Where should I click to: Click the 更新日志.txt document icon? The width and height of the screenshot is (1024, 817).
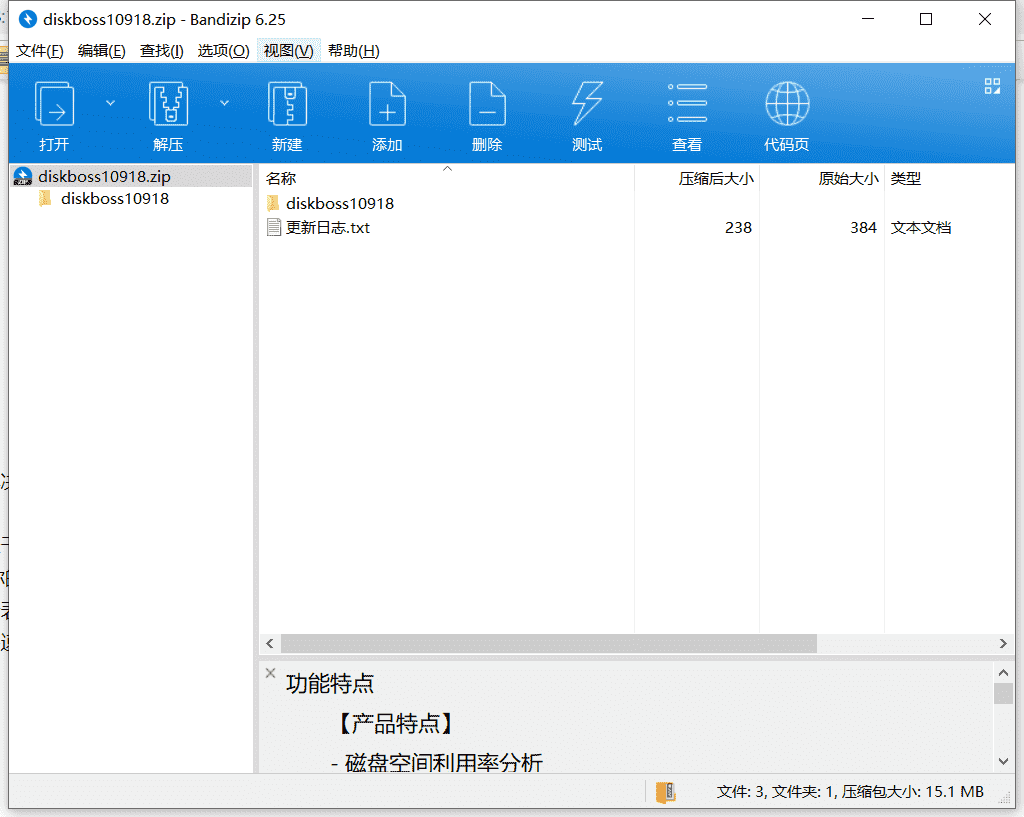click(x=274, y=227)
